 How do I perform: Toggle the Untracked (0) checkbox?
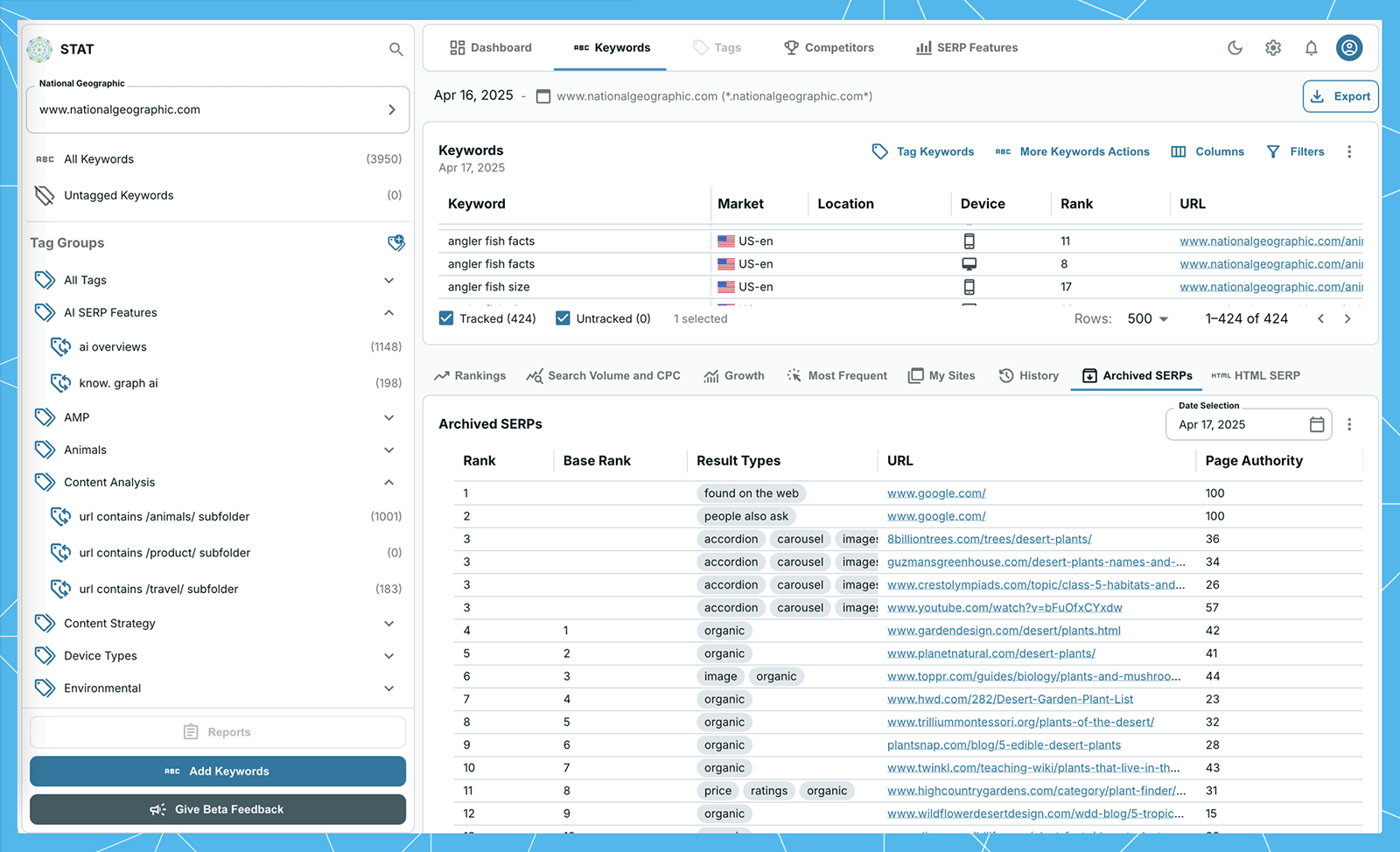563,318
